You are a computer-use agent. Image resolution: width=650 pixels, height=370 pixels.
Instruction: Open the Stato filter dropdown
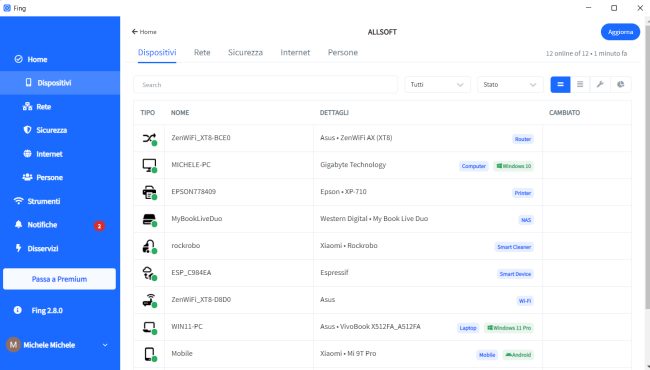[510, 85]
